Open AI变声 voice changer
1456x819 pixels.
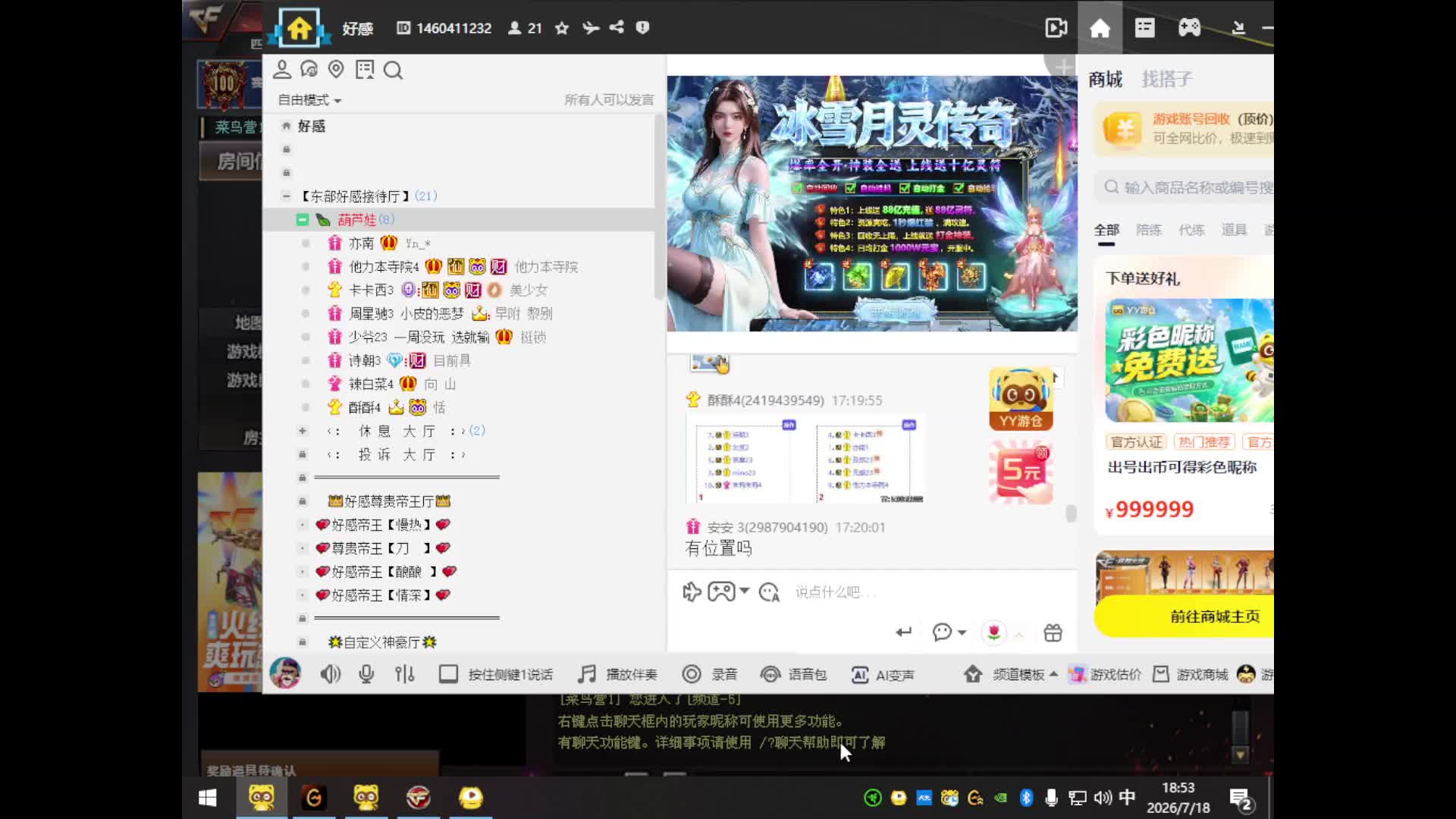click(x=883, y=674)
